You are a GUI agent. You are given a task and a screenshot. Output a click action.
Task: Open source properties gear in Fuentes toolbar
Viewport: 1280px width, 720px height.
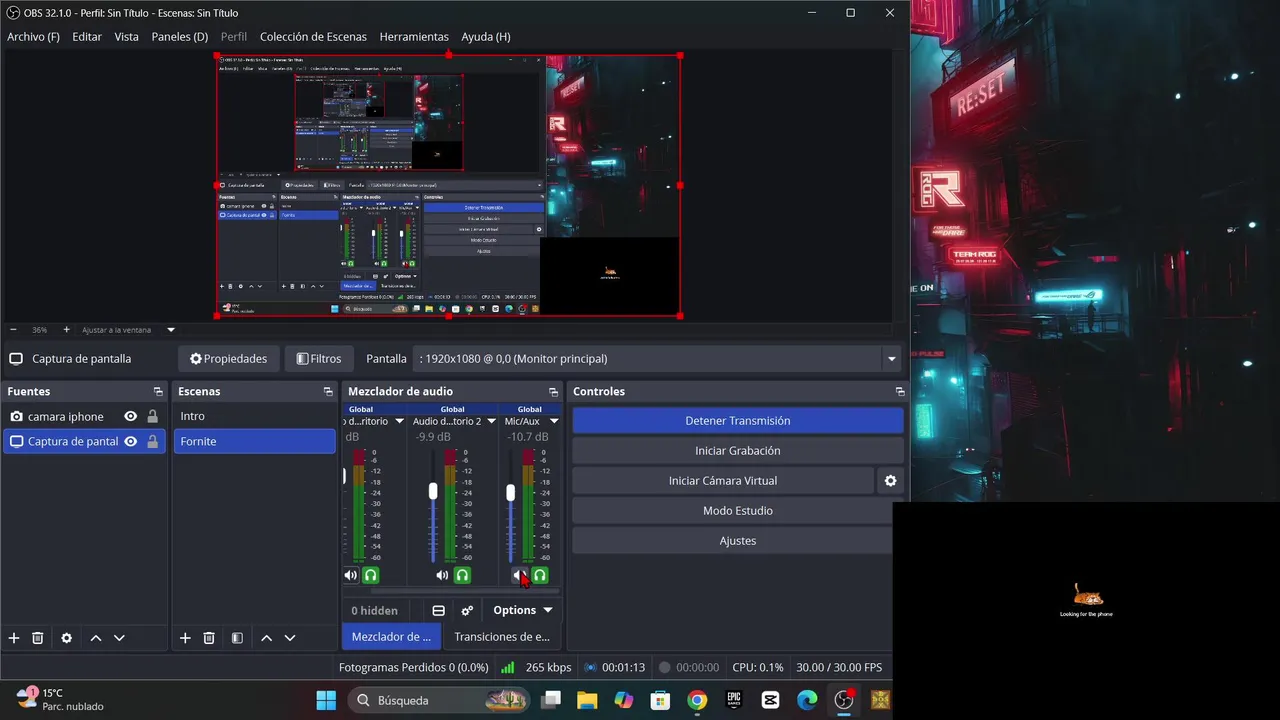pos(67,638)
